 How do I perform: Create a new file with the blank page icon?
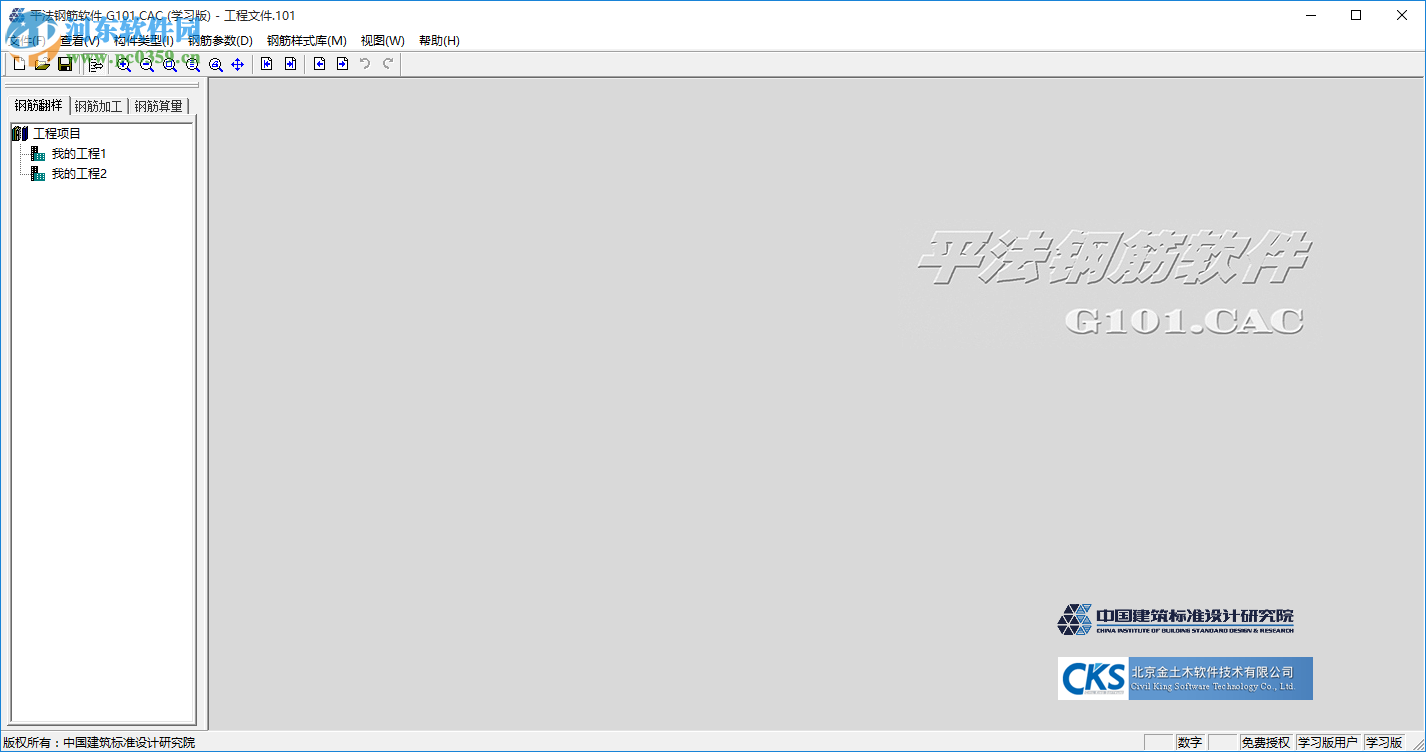(19, 64)
